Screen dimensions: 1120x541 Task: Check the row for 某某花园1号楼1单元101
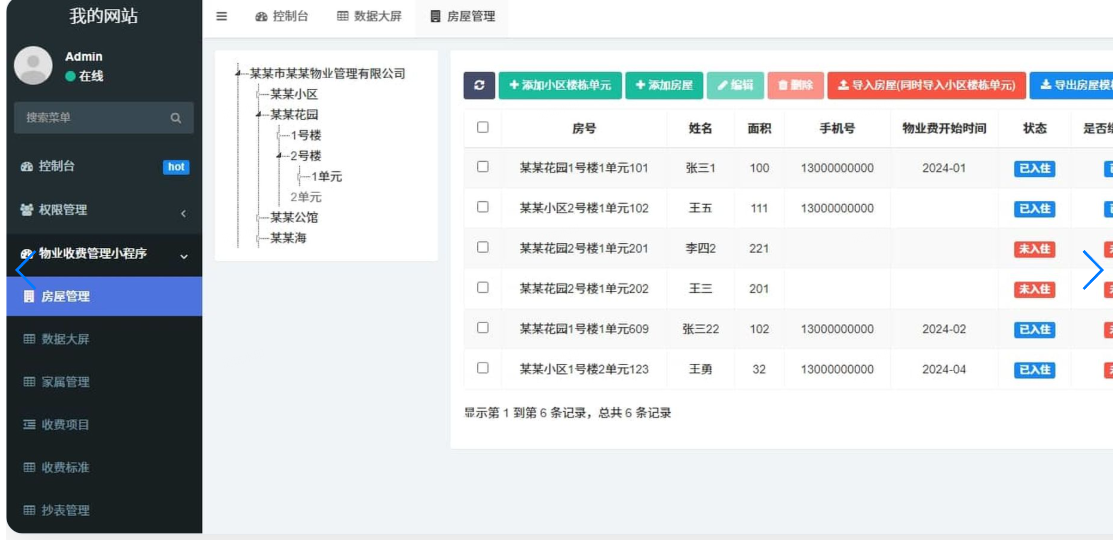point(483,167)
